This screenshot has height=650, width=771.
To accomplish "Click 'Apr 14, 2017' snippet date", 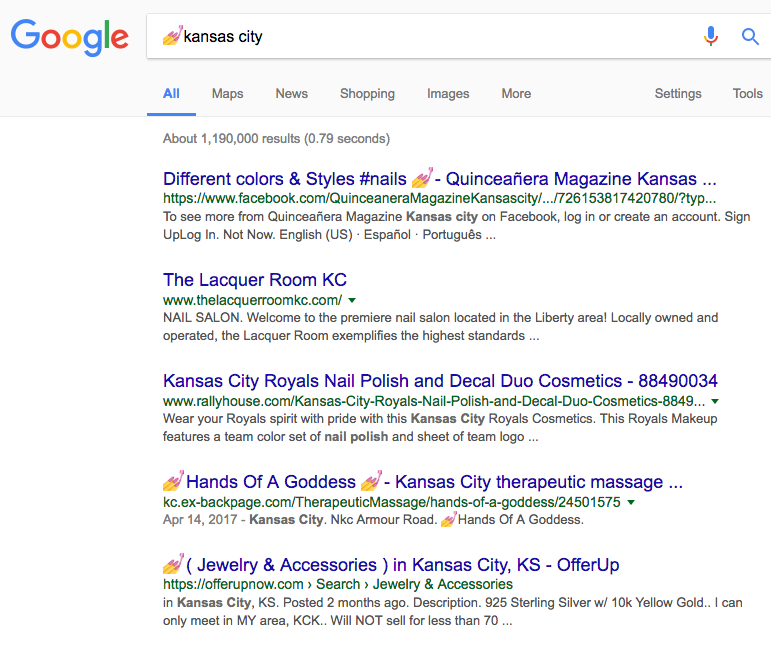I will (x=200, y=520).
